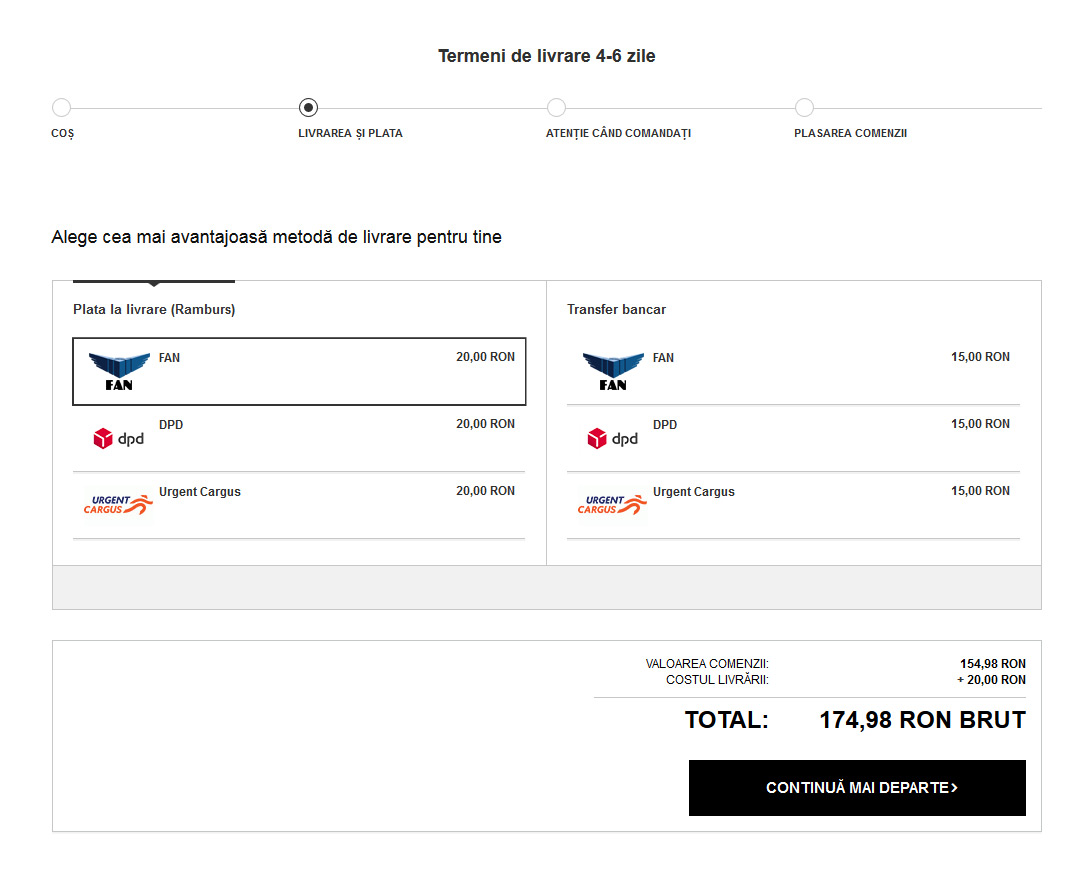Click the PLASAREA COMENZII step label
Screen dimensions: 1079x882
click(850, 134)
